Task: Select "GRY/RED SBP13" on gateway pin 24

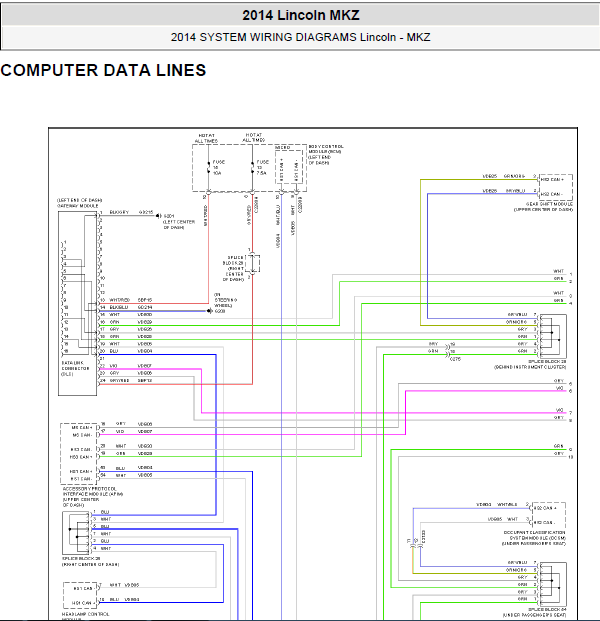Action: click(x=131, y=380)
